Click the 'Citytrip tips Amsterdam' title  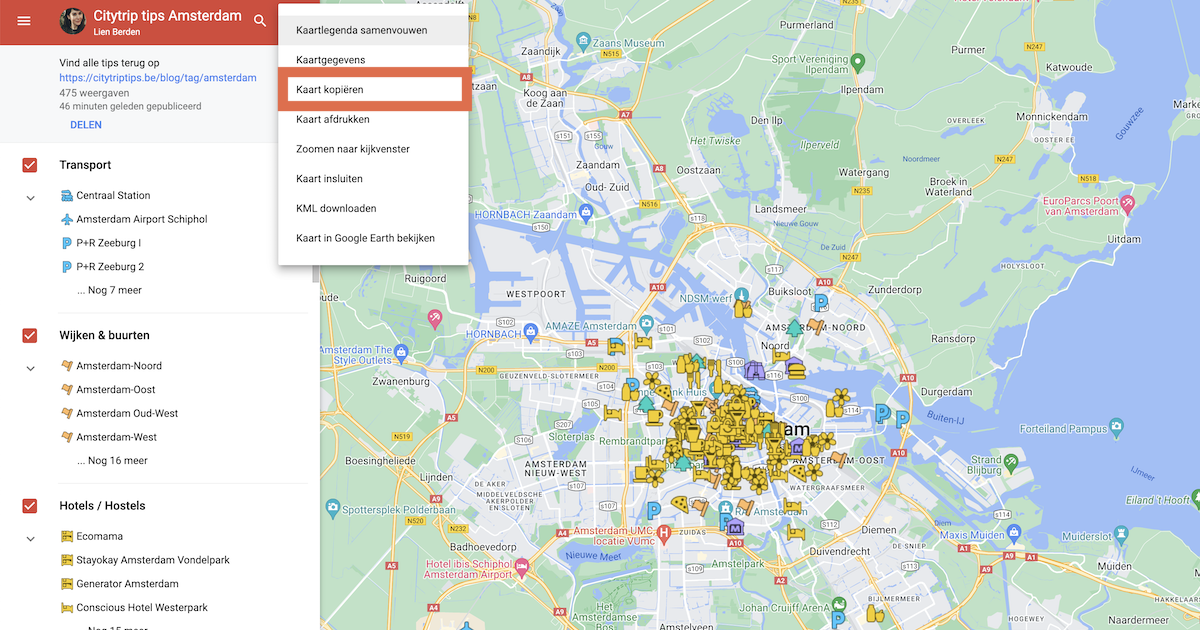click(167, 16)
